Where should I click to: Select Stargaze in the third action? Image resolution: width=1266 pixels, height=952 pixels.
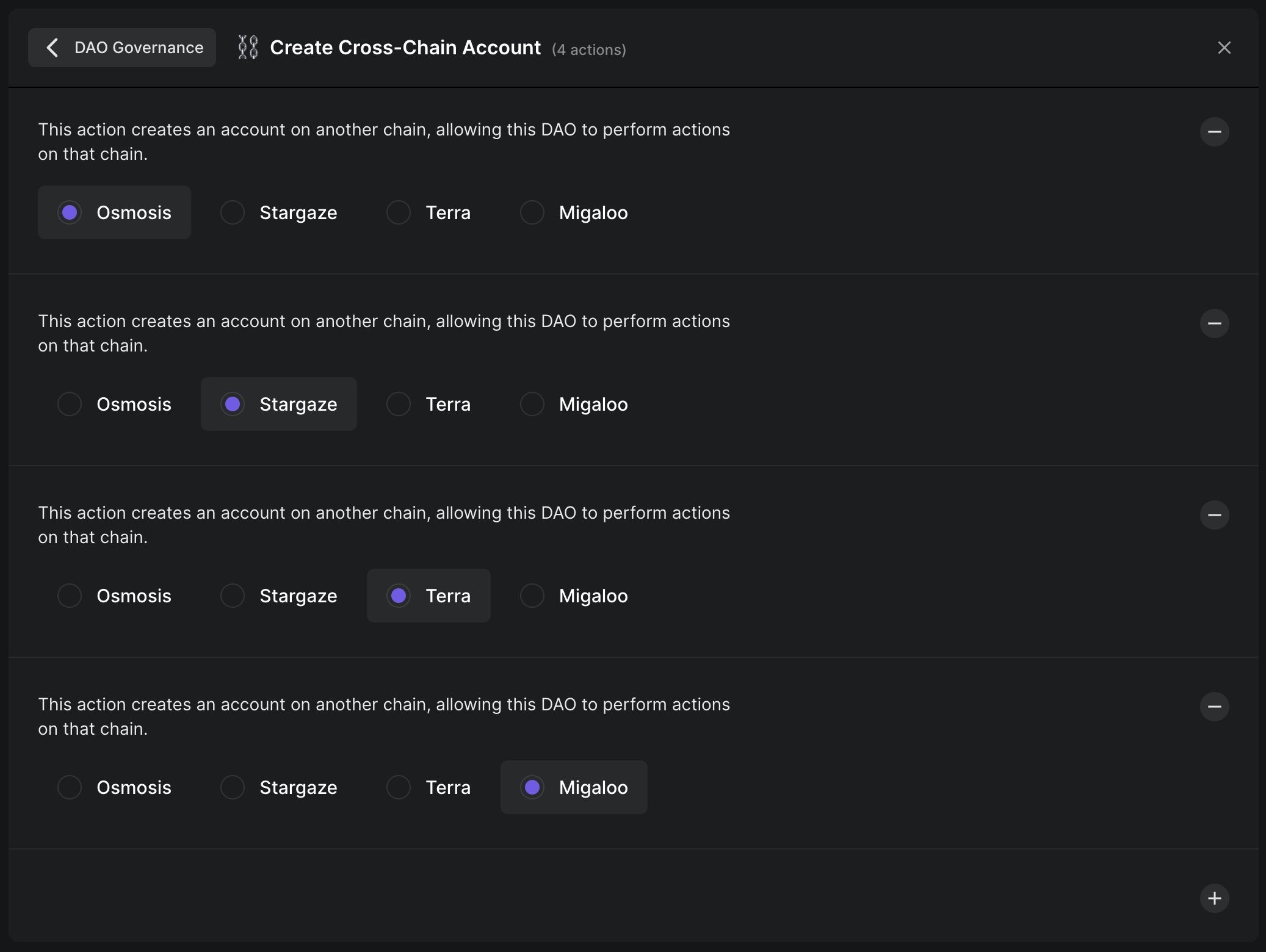coord(279,596)
